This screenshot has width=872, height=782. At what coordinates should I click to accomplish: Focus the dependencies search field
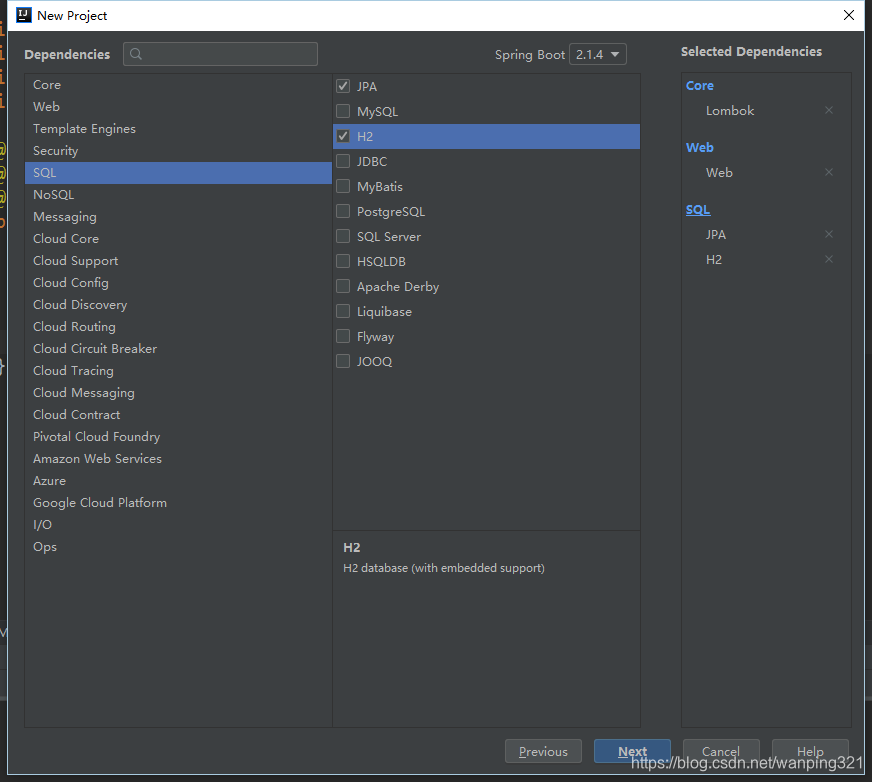click(220, 54)
